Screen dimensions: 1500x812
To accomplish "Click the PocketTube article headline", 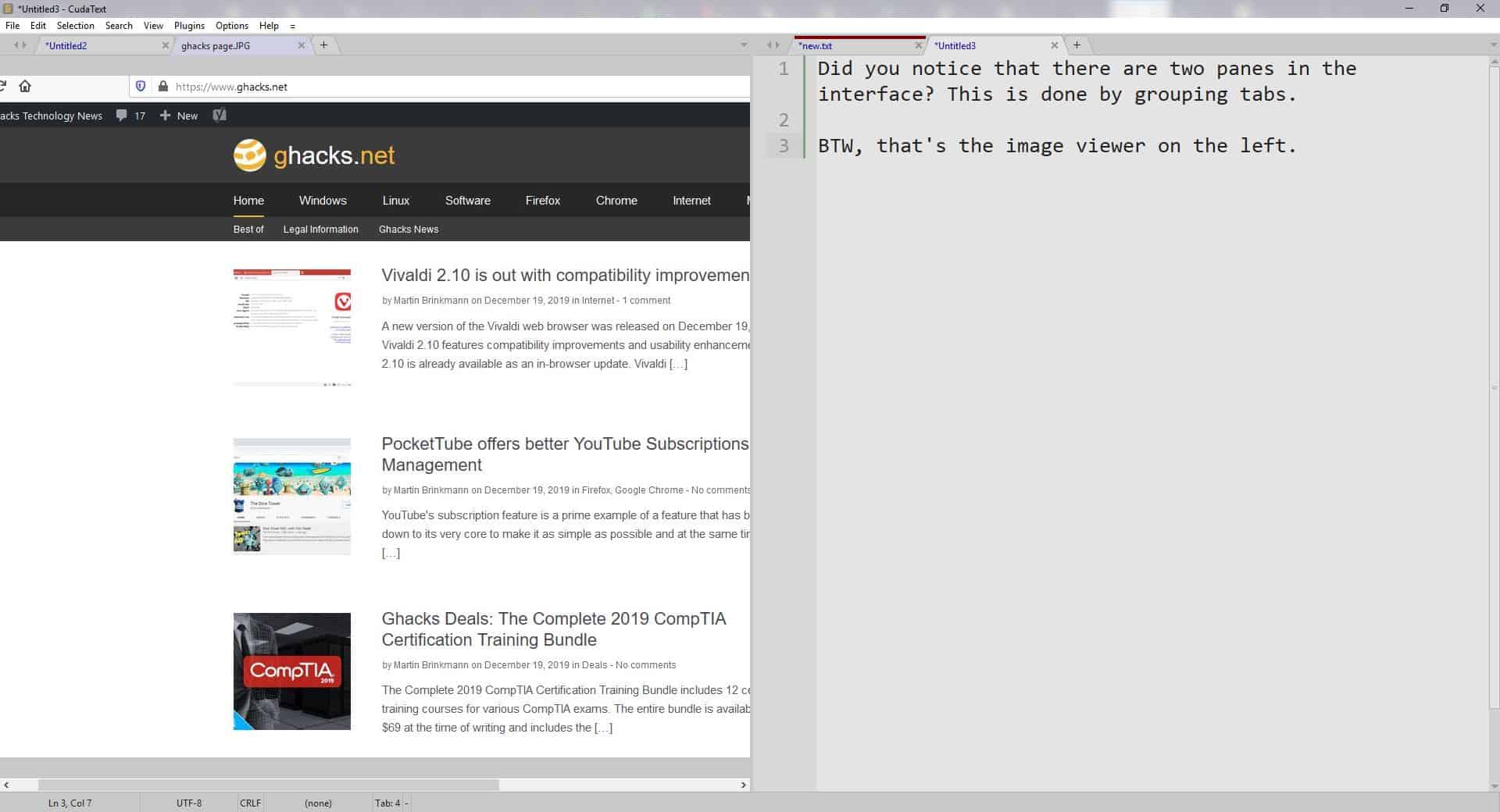I will (x=565, y=454).
